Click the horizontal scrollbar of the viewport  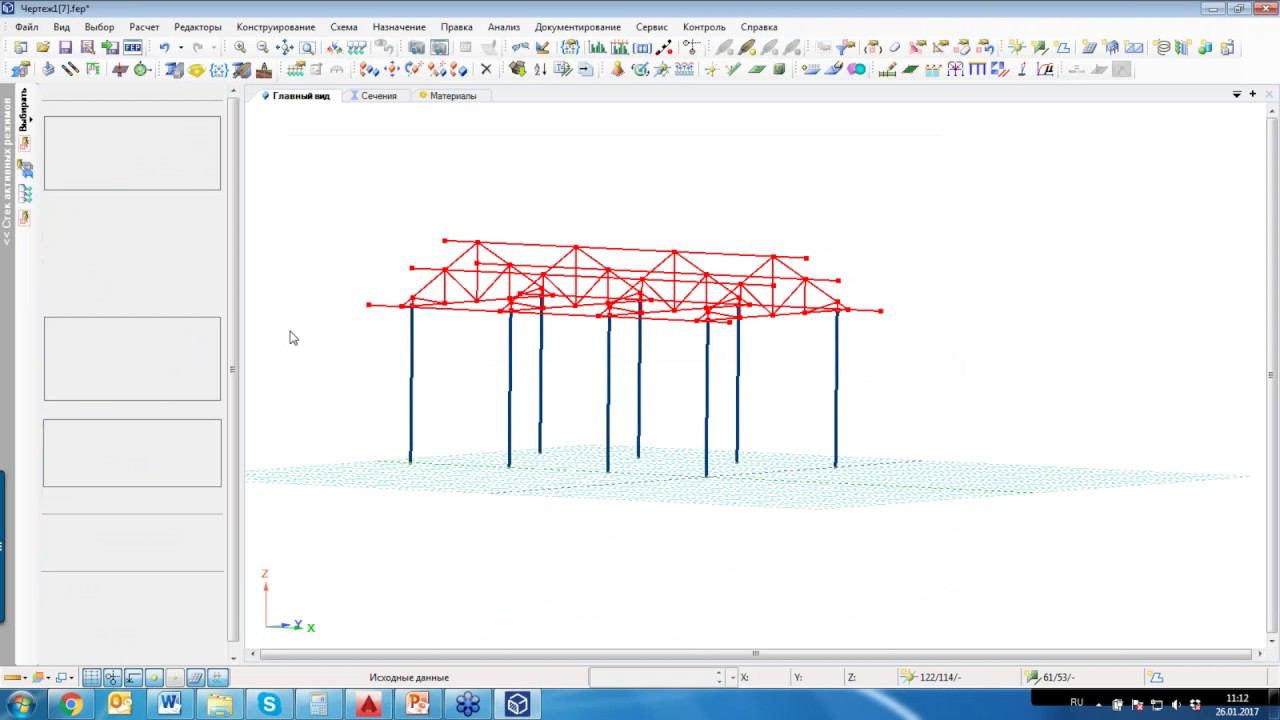(x=755, y=654)
